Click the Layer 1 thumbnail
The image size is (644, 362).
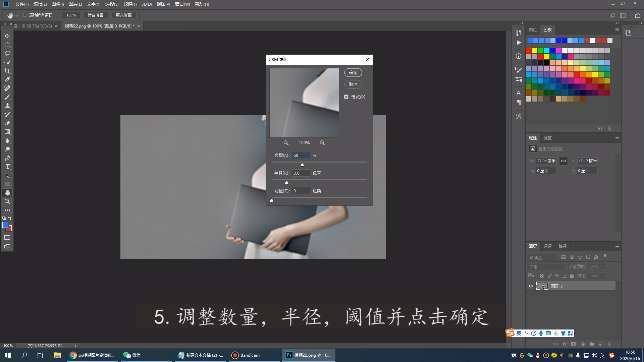pos(542,286)
